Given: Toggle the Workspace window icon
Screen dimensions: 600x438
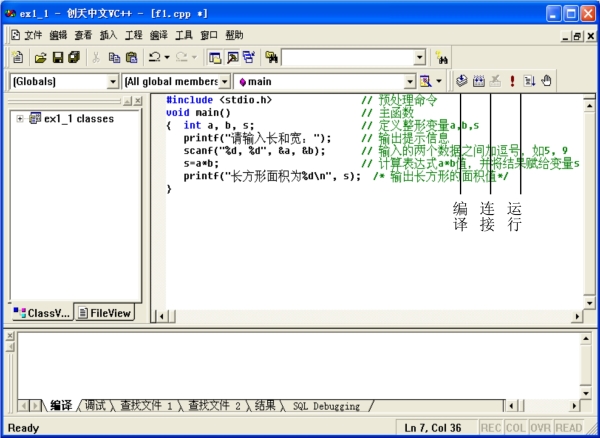Looking at the screenshot, I should pyautogui.click(x=215, y=58).
